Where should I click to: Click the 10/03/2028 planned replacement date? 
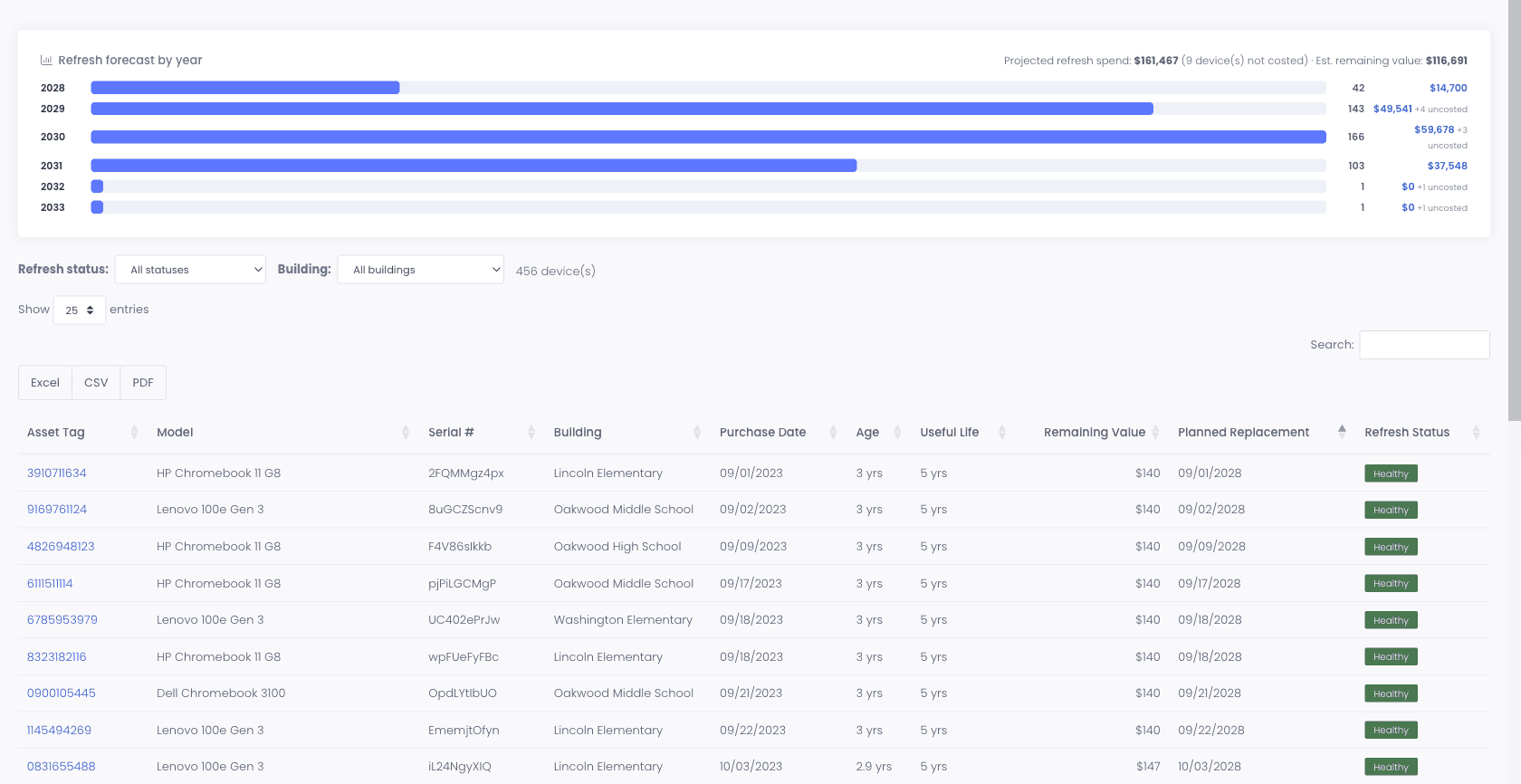[1210, 767]
